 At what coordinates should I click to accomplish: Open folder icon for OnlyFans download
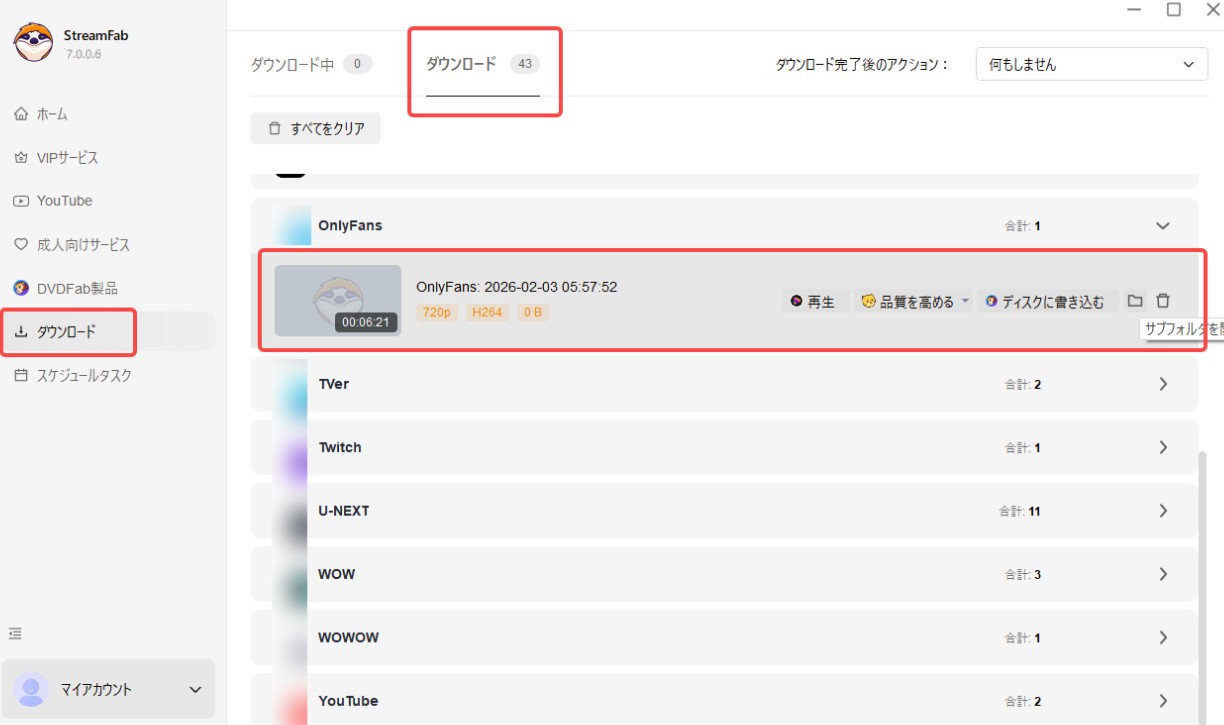pyautogui.click(x=1135, y=301)
